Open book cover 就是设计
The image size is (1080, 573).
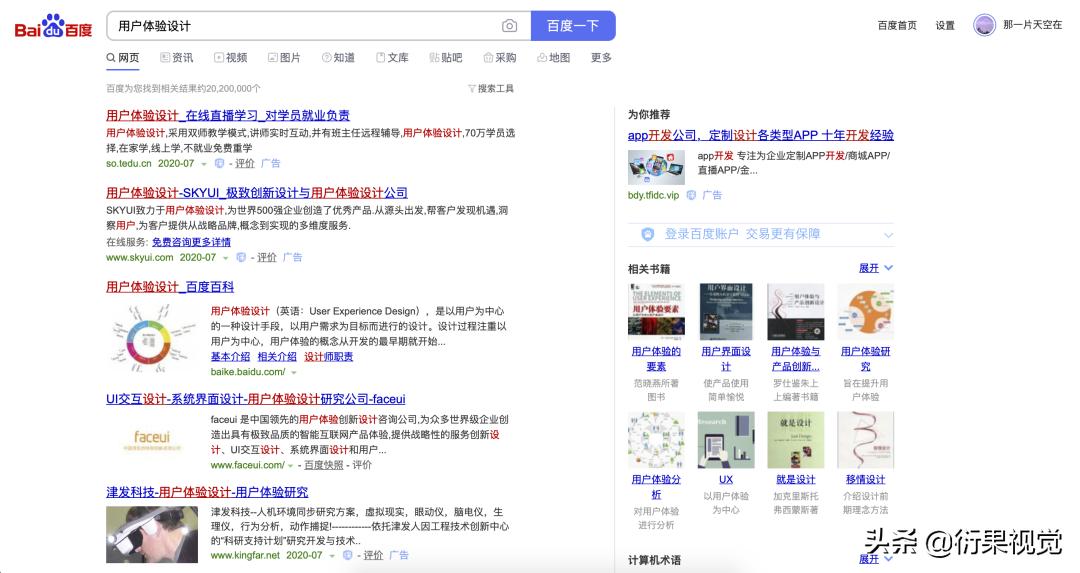click(796, 440)
